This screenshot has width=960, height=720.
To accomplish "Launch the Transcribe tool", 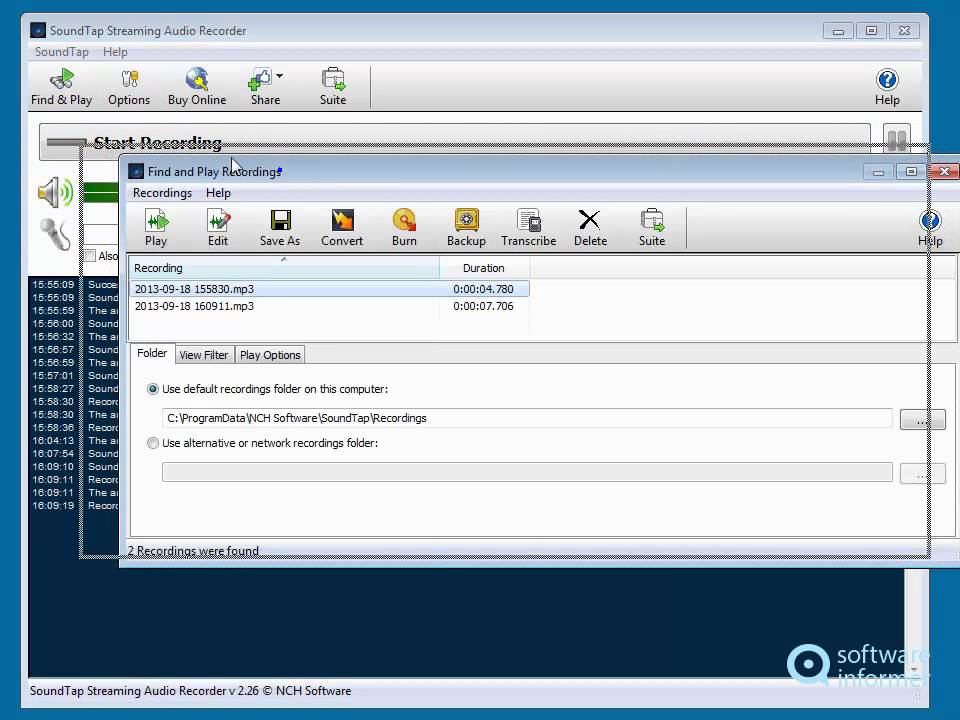I will point(528,227).
